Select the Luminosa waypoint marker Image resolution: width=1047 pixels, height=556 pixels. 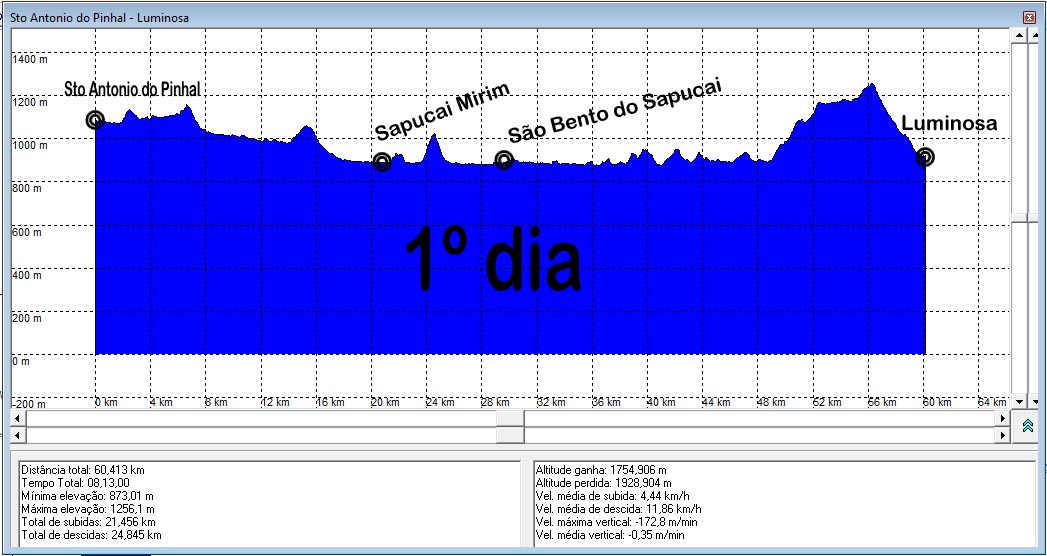925,157
